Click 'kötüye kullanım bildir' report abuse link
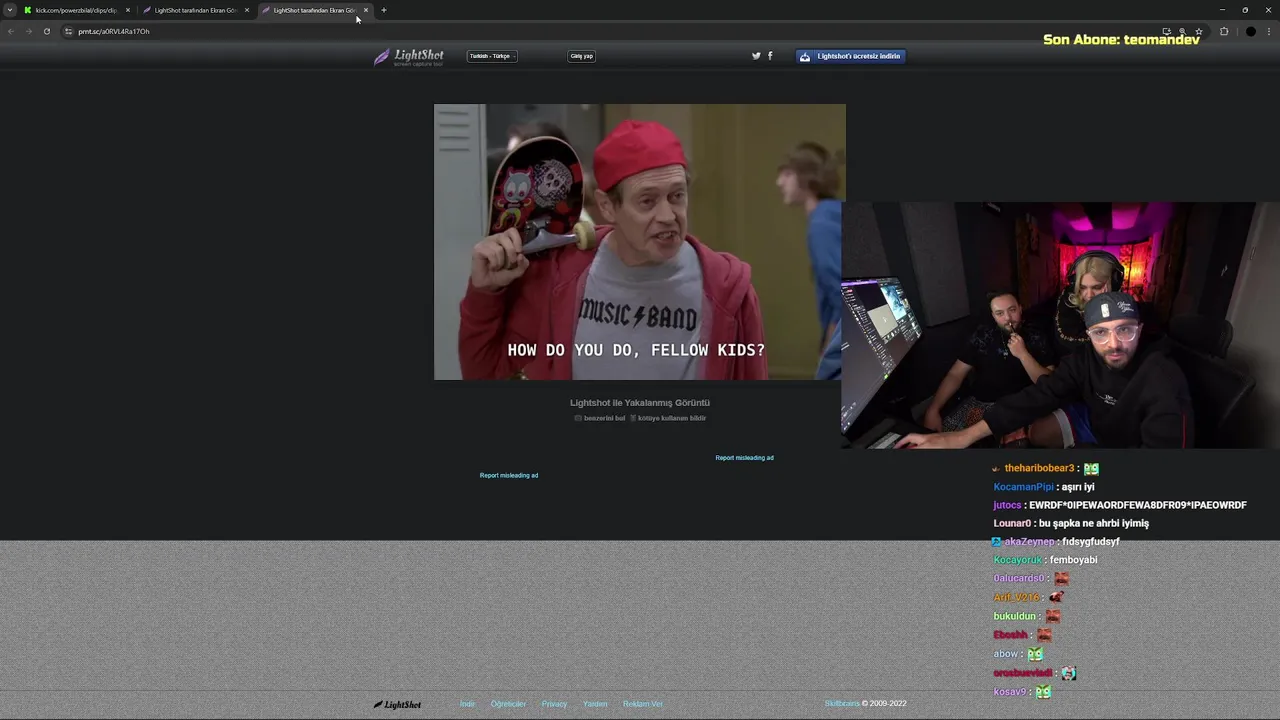The width and height of the screenshot is (1280, 720). click(668, 418)
